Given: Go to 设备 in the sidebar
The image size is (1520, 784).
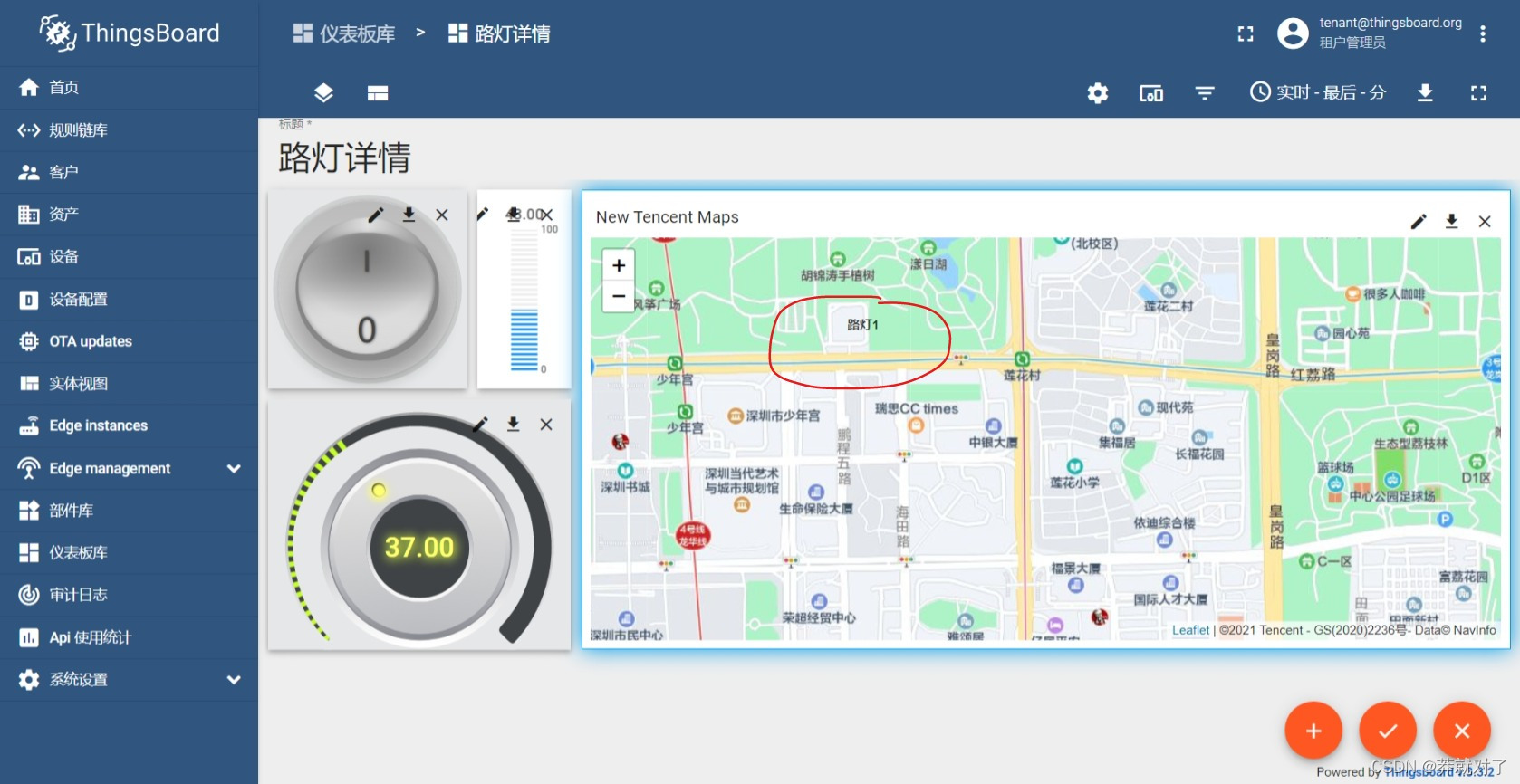Looking at the screenshot, I should click(x=63, y=257).
